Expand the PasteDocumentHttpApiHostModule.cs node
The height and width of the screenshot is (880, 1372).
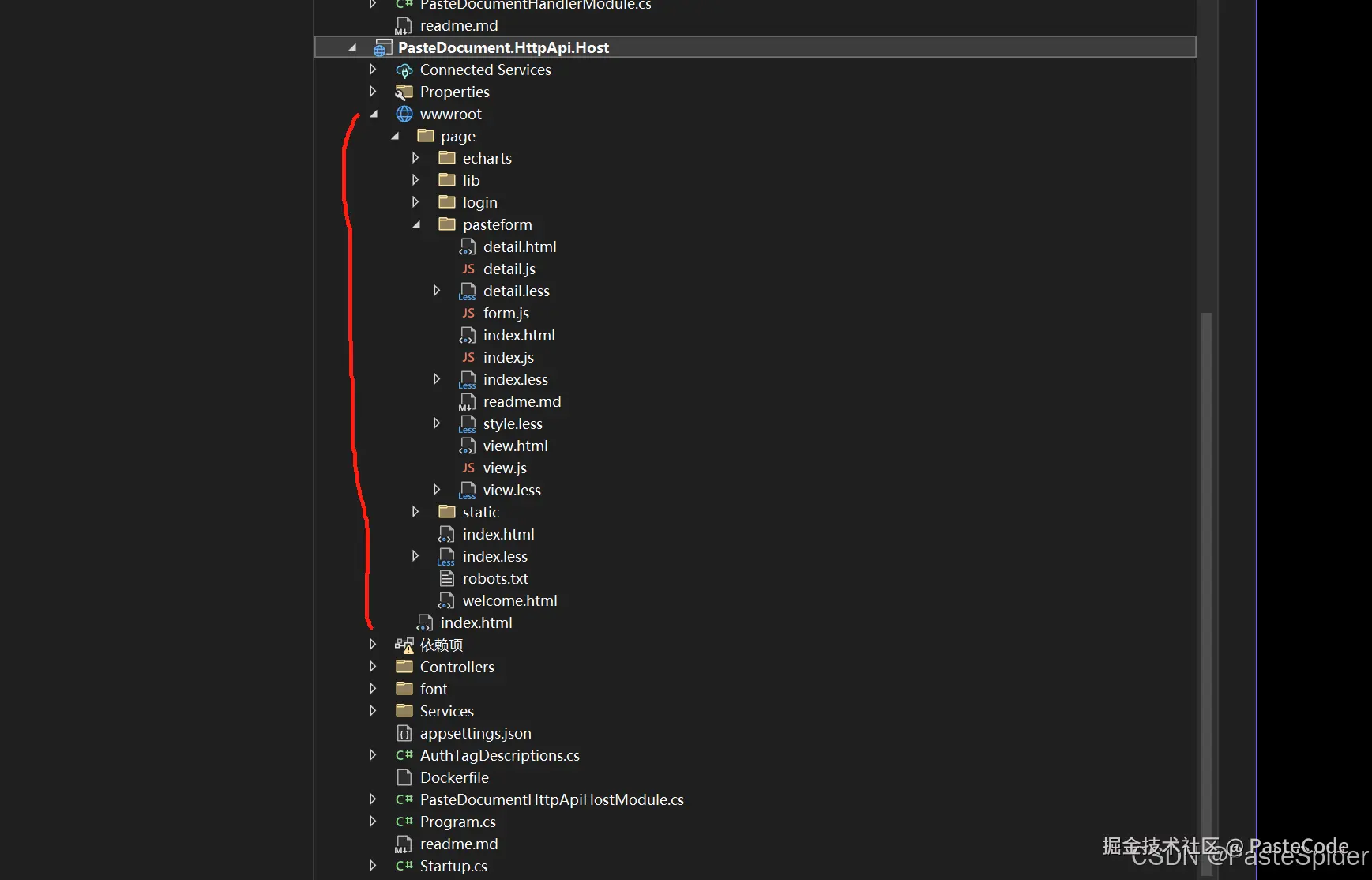tap(373, 799)
